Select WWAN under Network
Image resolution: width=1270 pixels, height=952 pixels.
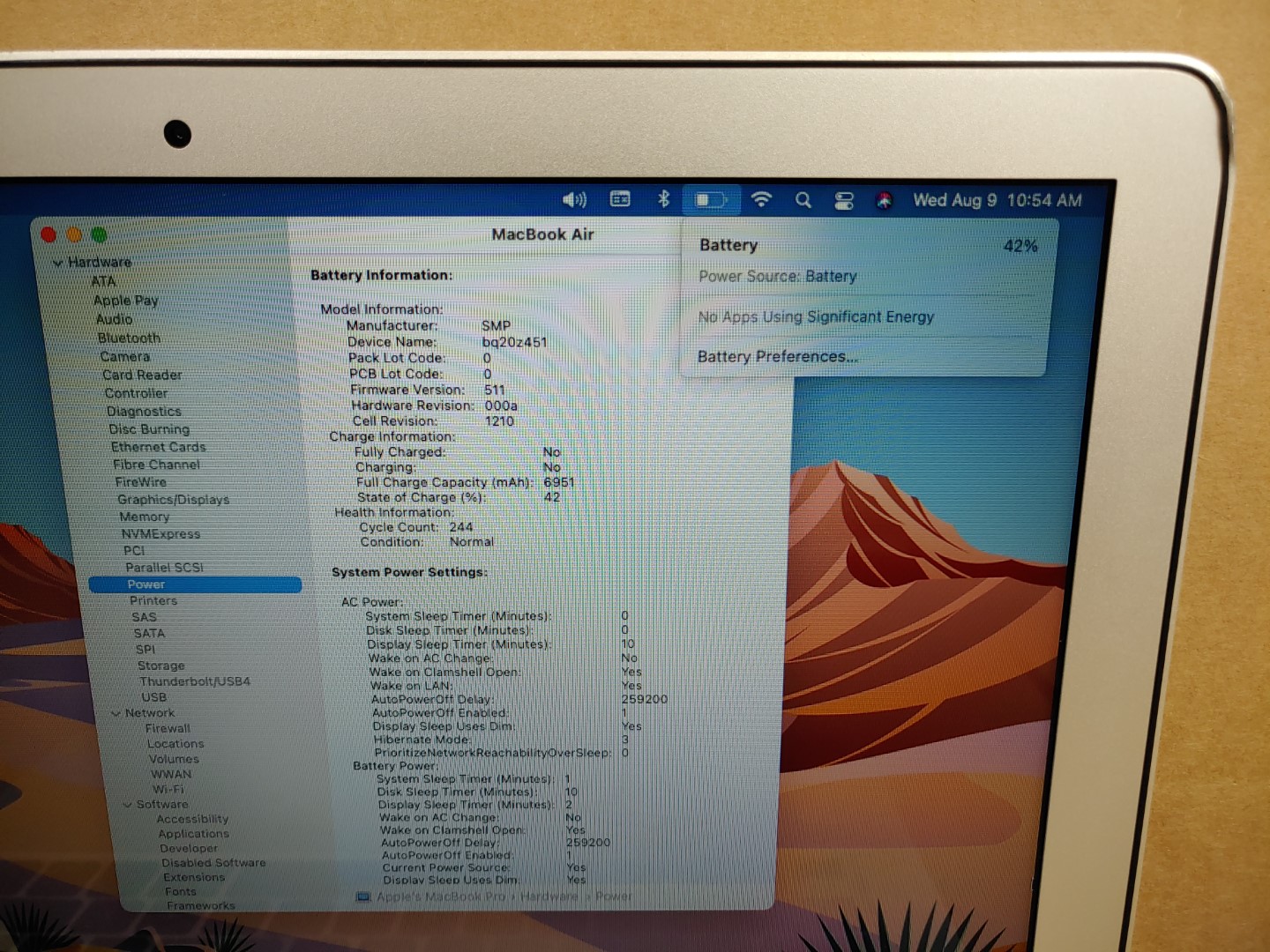171,774
